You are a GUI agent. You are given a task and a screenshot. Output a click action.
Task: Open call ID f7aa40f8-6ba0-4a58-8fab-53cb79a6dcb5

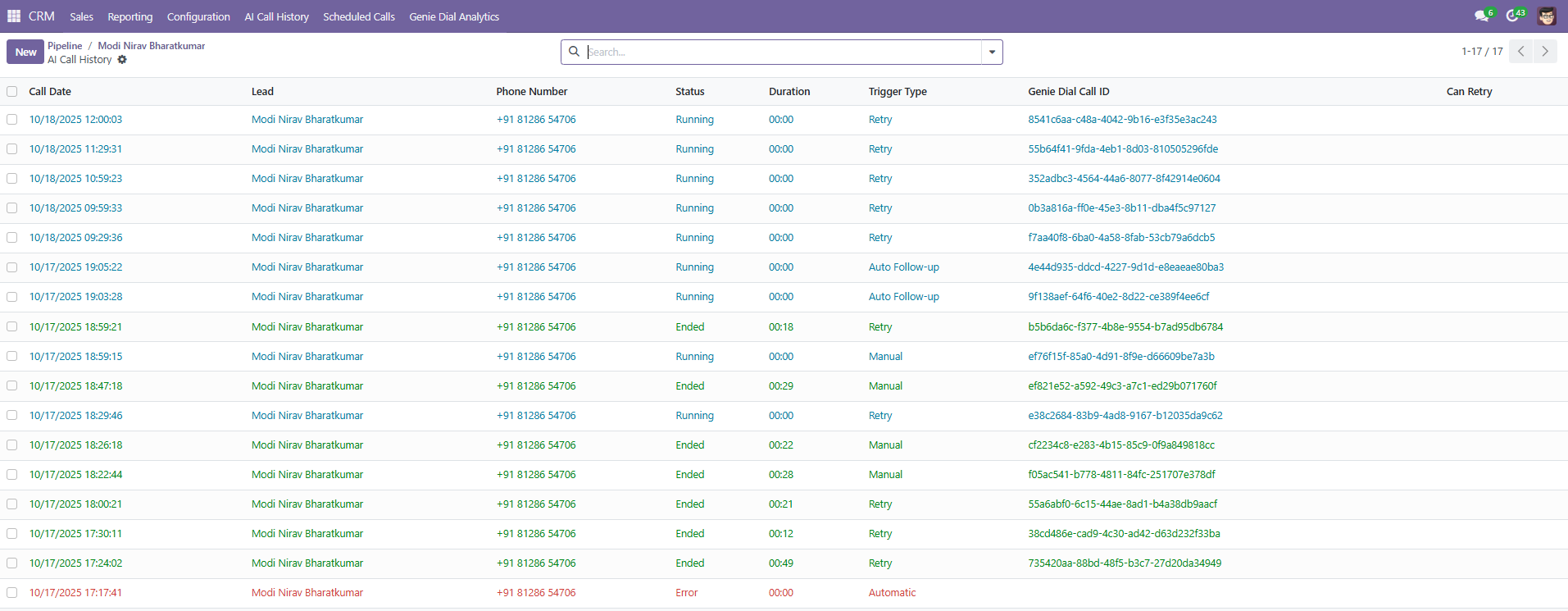point(1121,238)
